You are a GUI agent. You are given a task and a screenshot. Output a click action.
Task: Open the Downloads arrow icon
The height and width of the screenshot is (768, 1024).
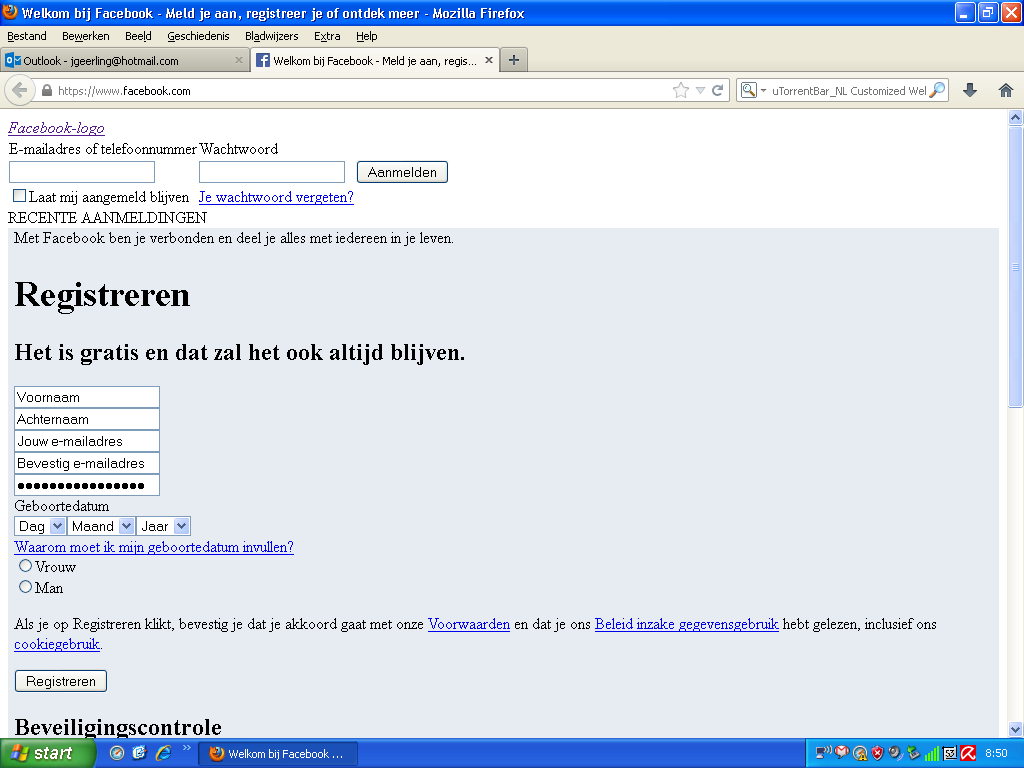point(970,90)
